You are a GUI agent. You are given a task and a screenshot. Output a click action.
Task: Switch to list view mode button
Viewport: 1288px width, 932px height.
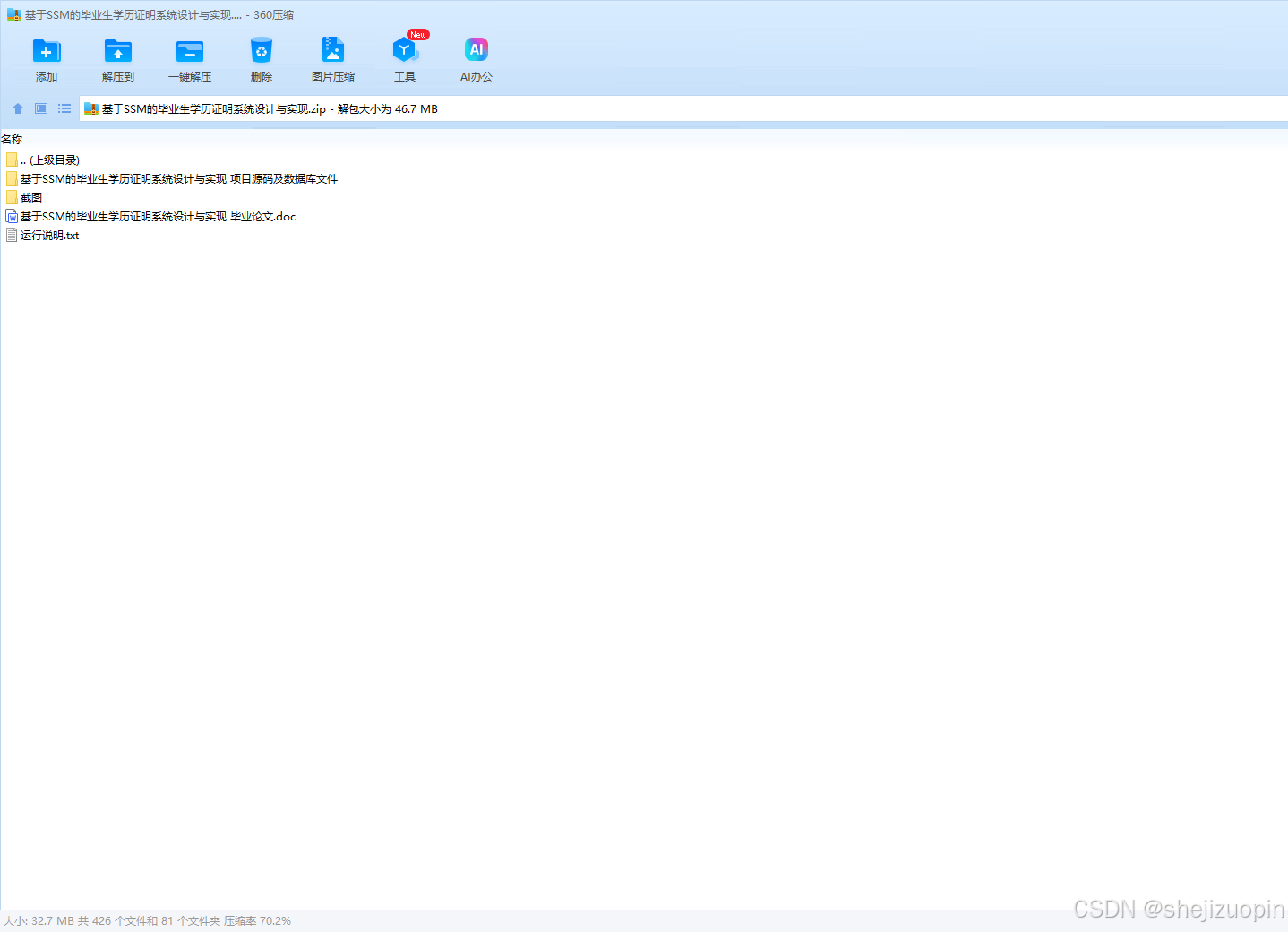[64, 108]
